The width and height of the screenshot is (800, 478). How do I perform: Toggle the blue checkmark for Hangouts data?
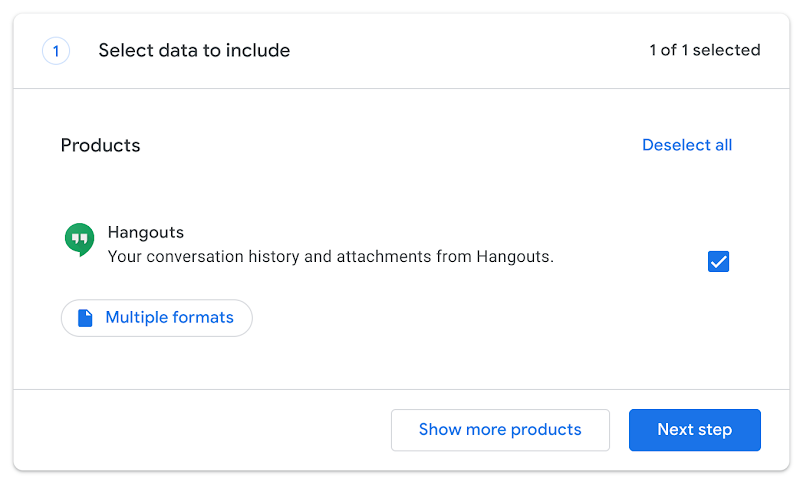pyautogui.click(x=718, y=262)
